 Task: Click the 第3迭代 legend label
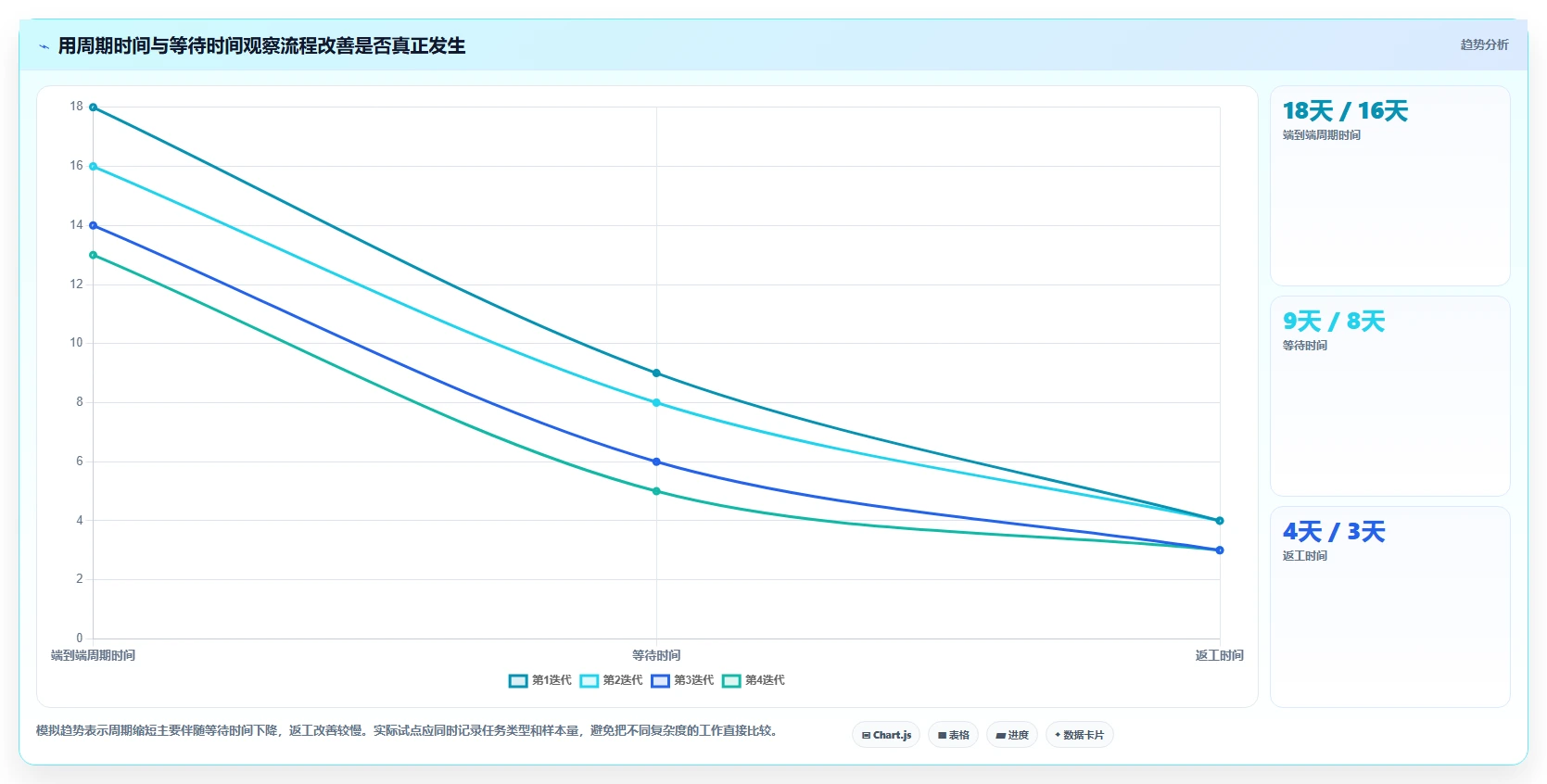[x=693, y=680]
